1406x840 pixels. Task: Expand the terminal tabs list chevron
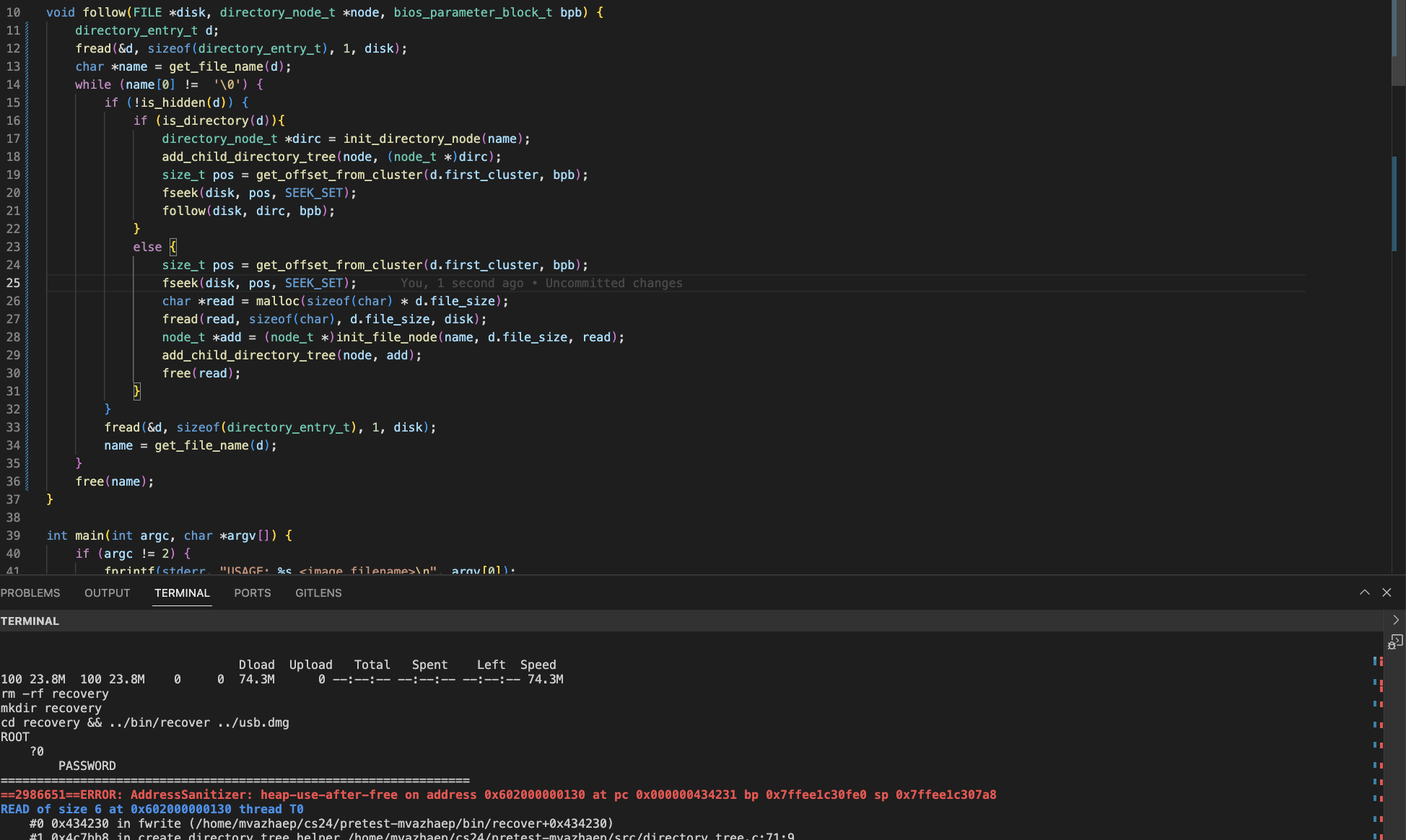[x=1395, y=620]
